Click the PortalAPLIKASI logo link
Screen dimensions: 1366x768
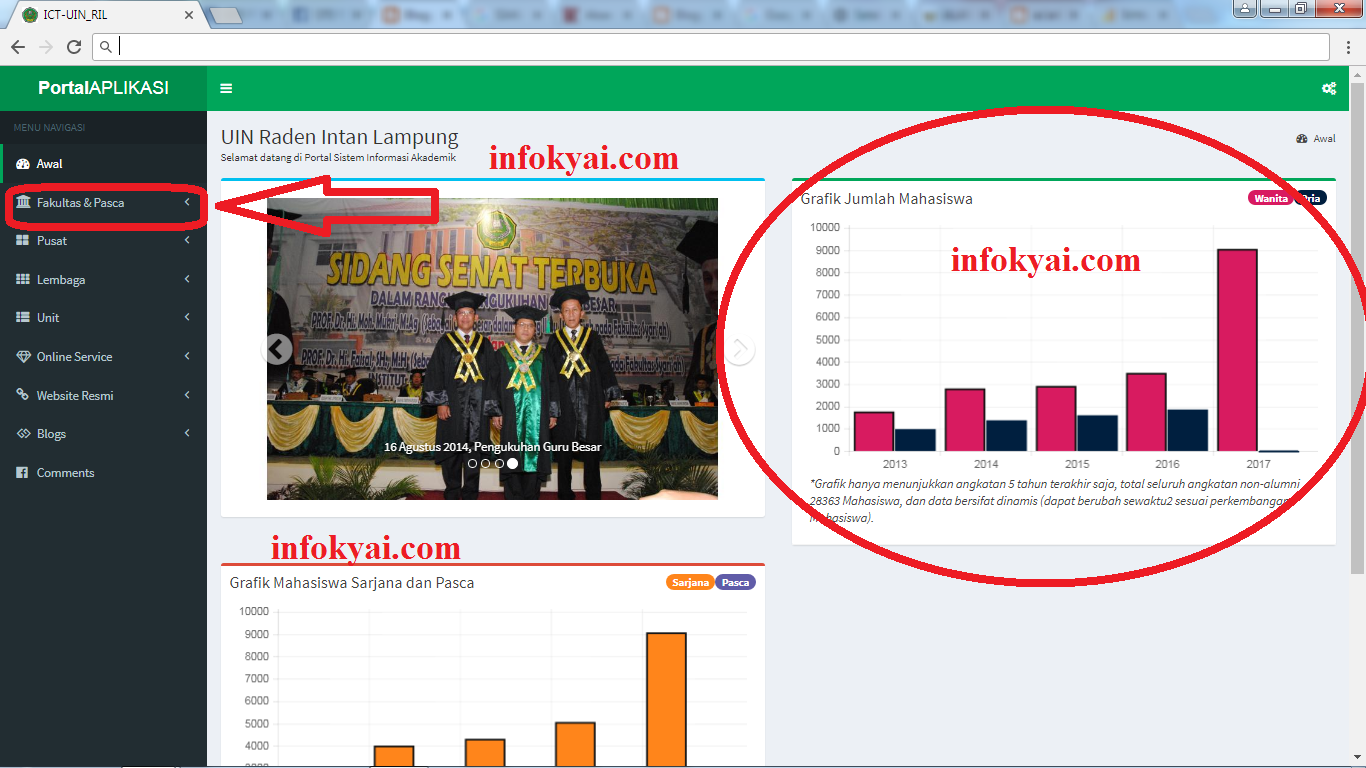tap(103, 88)
